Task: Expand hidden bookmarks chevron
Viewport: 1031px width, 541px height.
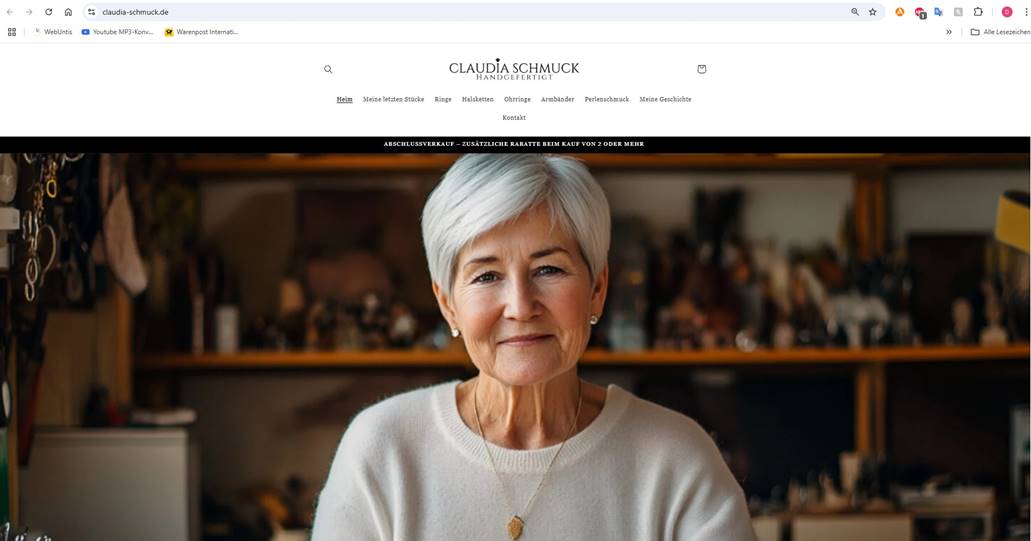Action: [x=949, y=32]
